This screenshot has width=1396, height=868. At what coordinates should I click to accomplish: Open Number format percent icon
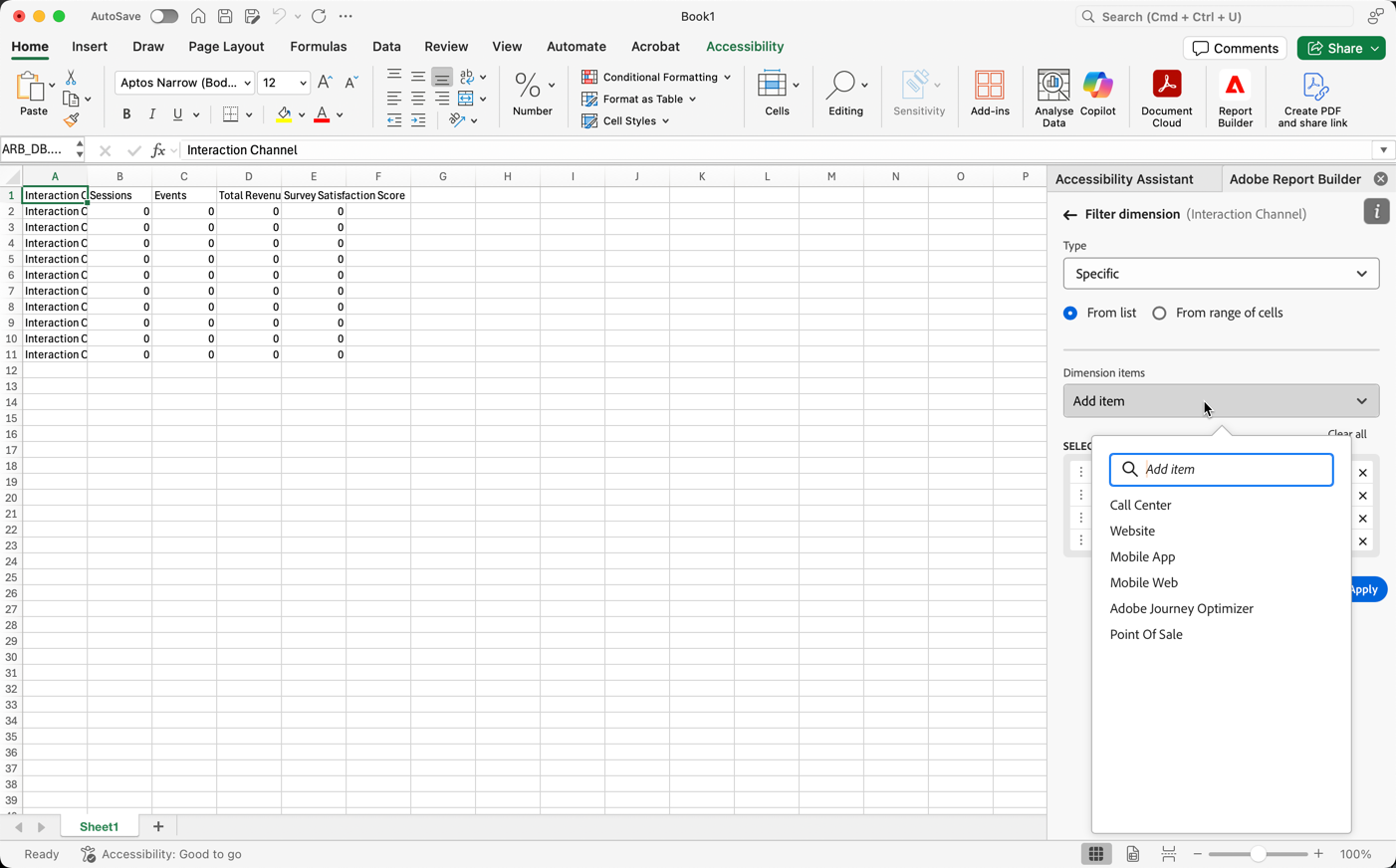coord(528,85)
